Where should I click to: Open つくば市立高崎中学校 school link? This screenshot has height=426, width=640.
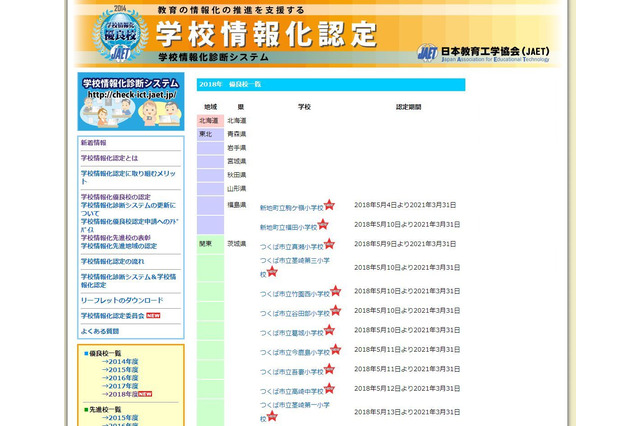point(291,391)
